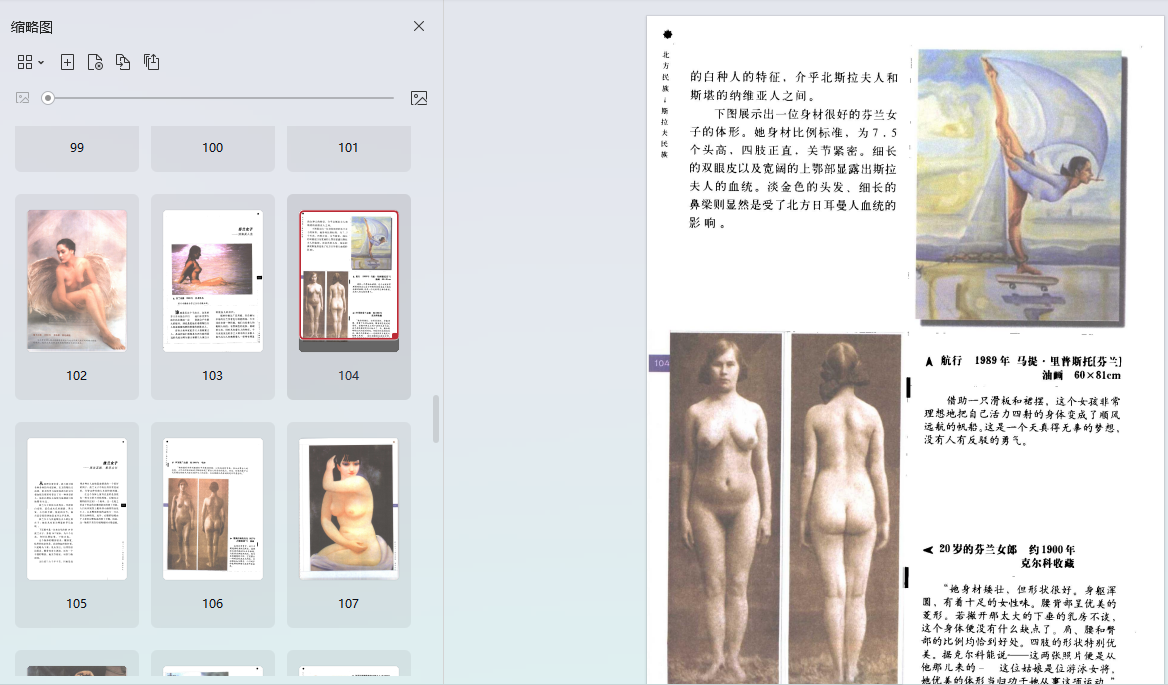Close the thumbnail panel
The width and height of the screenshot is (1168, 685).
[x=419, y=26]
